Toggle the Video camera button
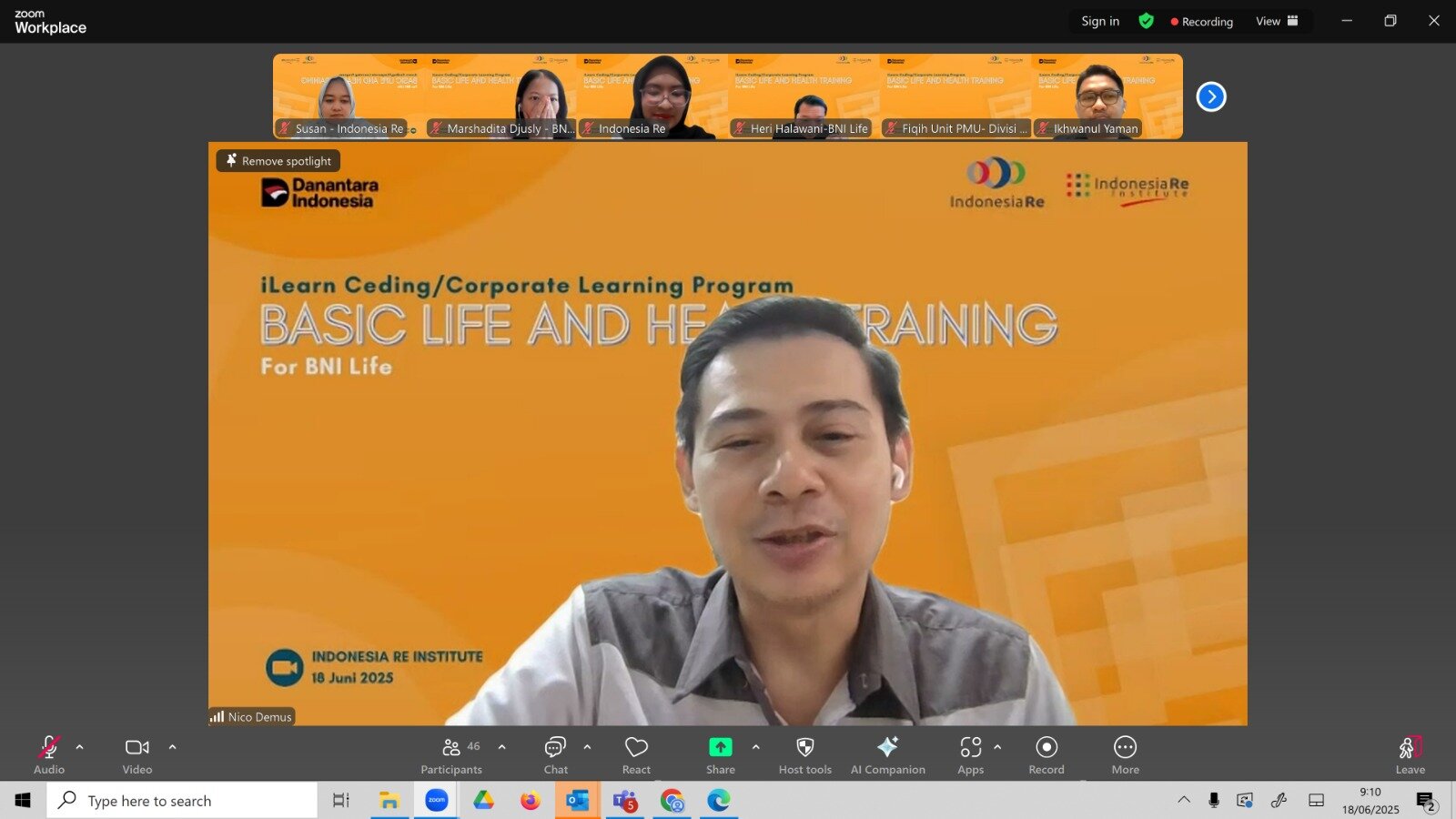Screen dimensions: 1456x819 click(x=137, y=755)
